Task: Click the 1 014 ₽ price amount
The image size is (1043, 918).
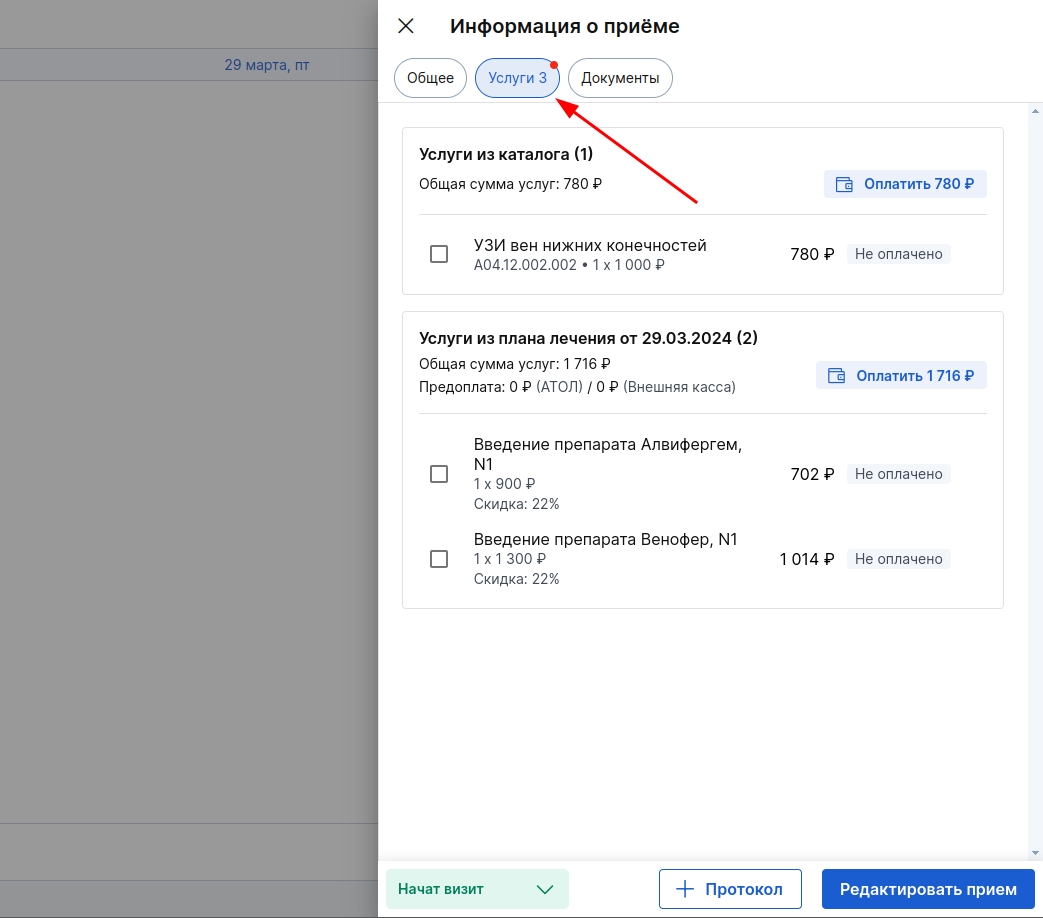Action: click(806, 559)
